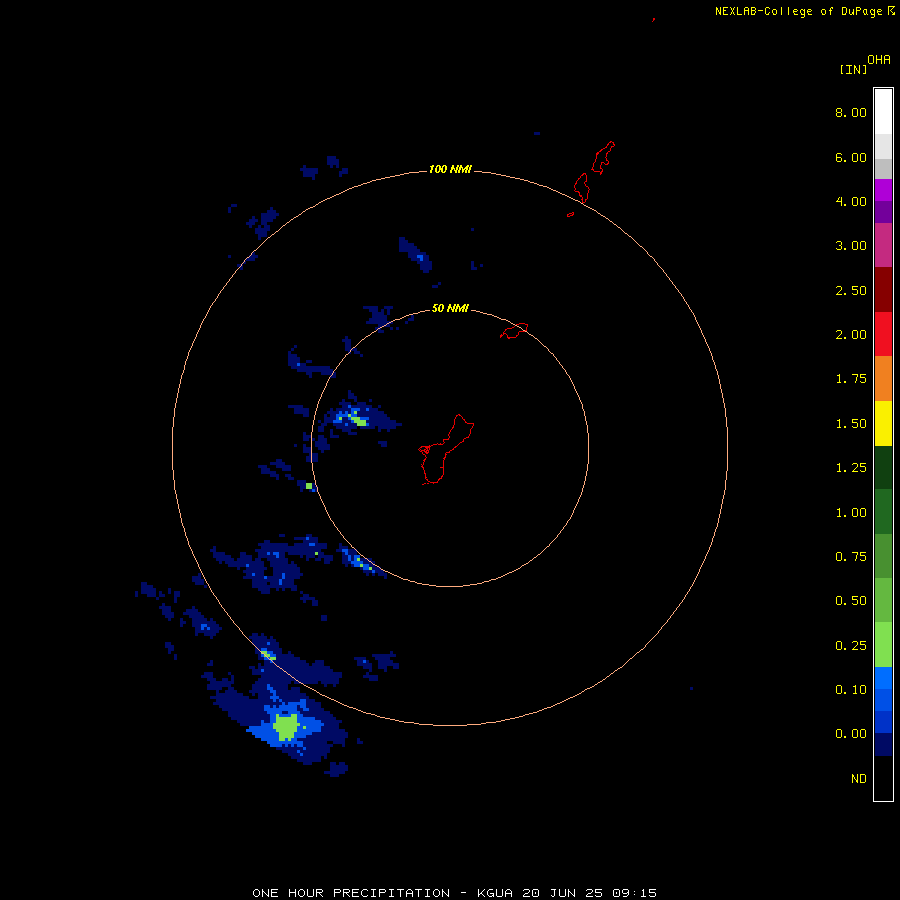
Task: Select the 6.00 legend value
Action: pyautogui.click(x=851, y=157)
